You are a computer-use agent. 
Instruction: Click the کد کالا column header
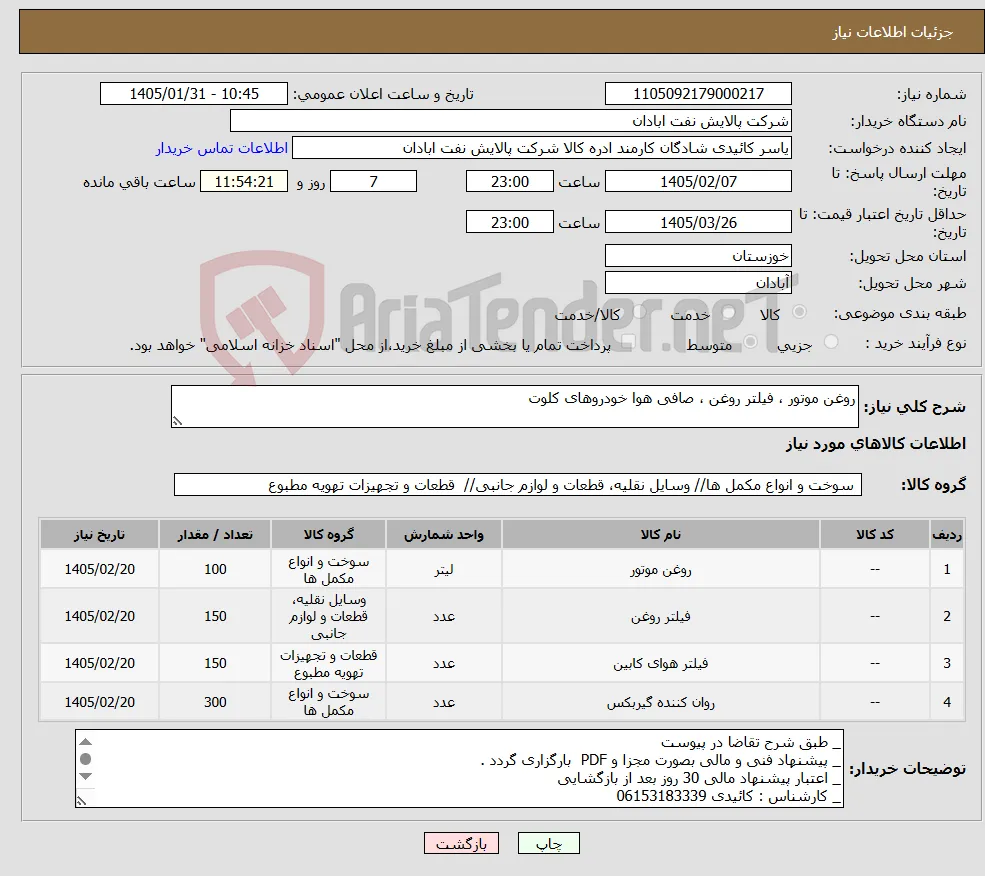[874, 534]
